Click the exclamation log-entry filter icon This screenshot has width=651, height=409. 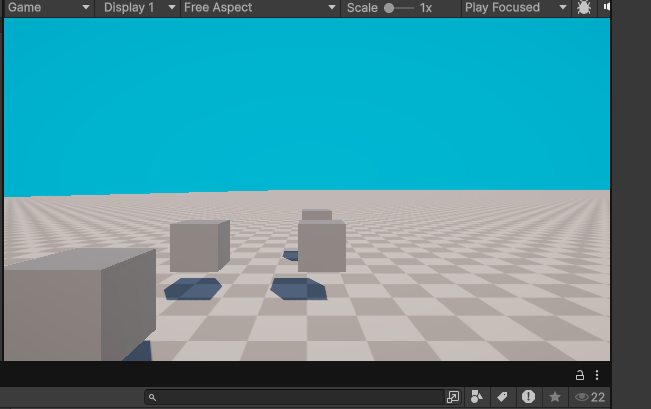[x=528, y=397]
